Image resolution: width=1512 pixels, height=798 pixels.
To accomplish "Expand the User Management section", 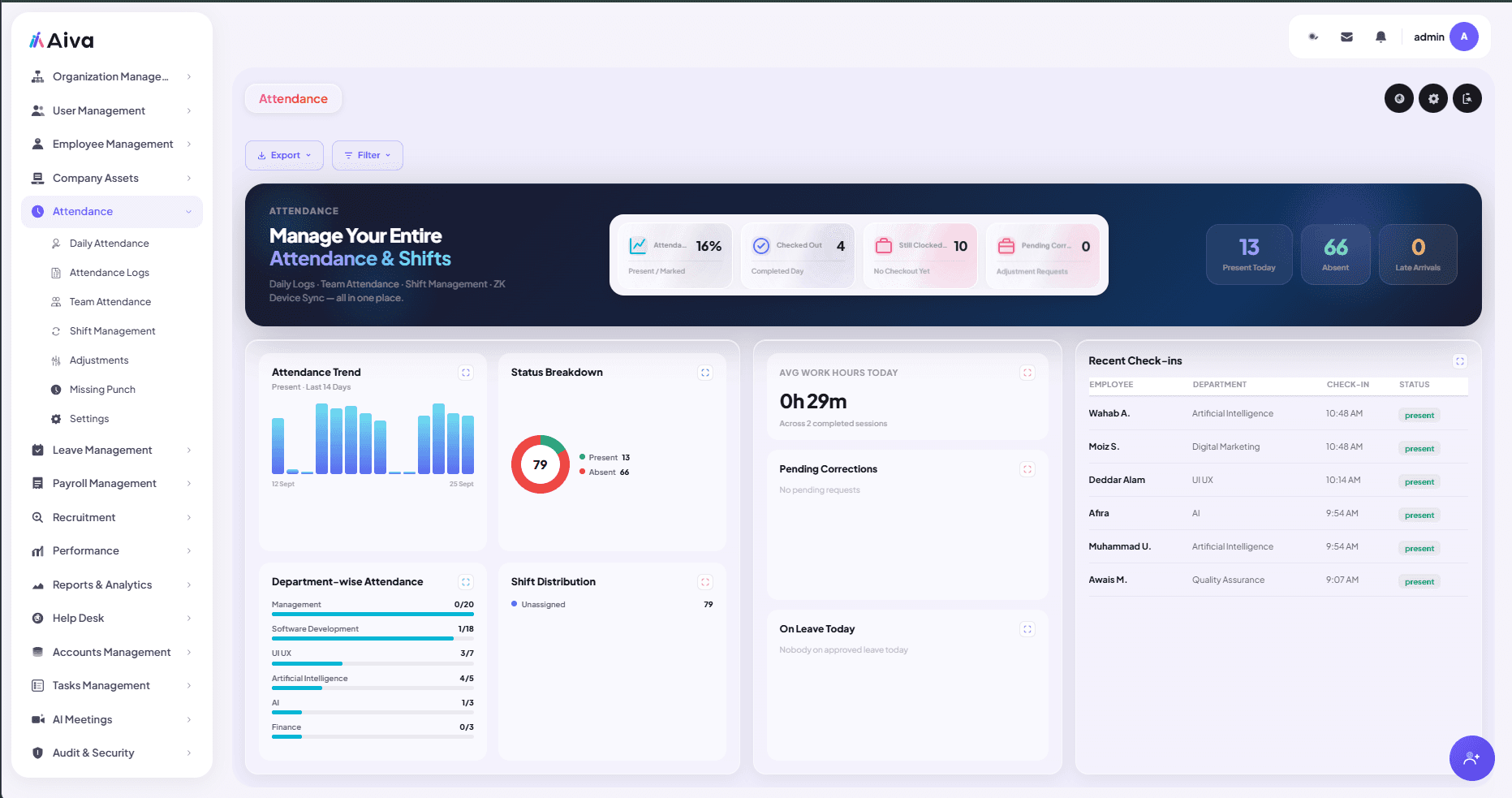I will pos(112,110).
